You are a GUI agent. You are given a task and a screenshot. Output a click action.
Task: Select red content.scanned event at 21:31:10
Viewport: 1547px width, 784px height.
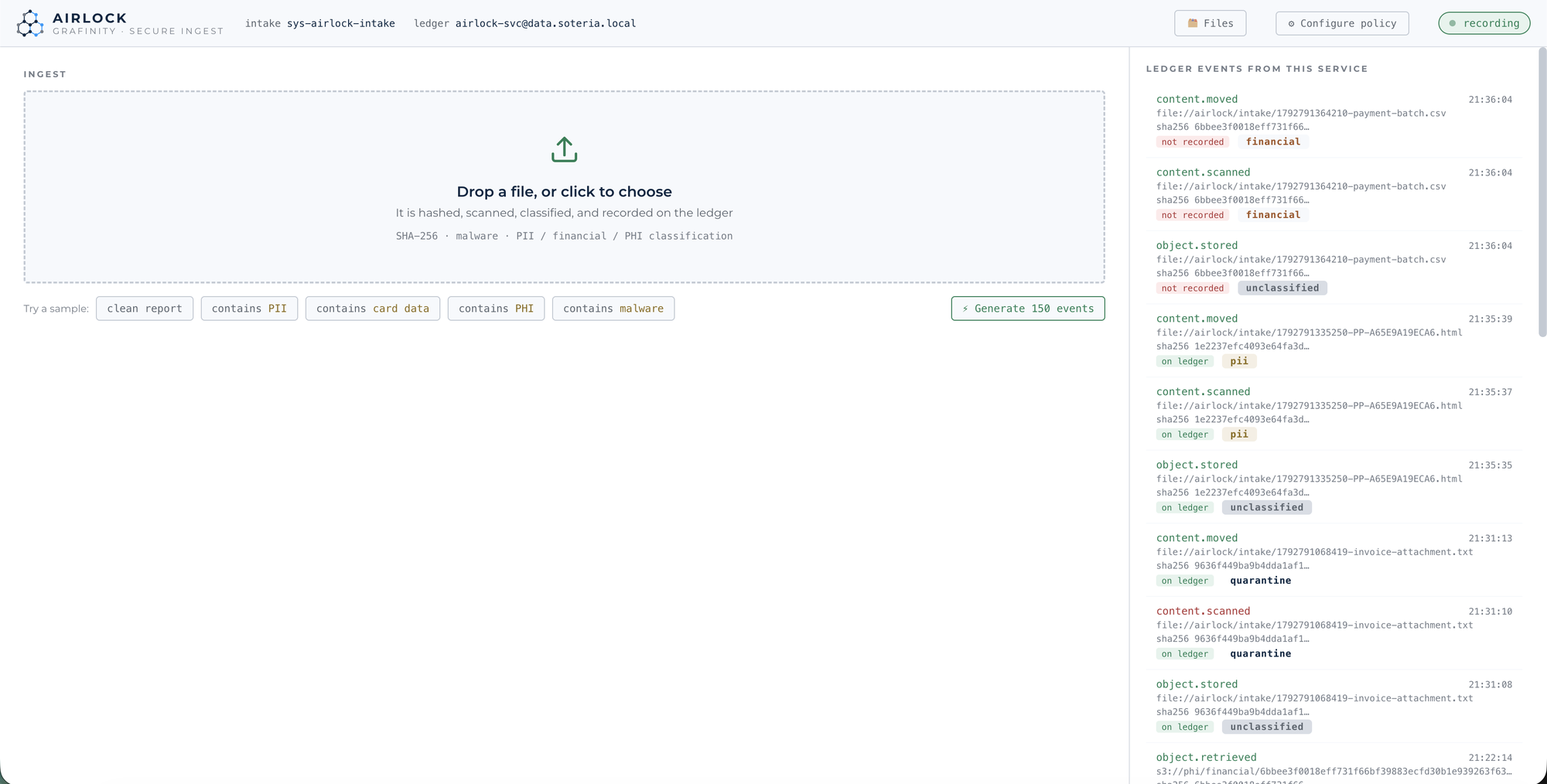click(x=1334, y=632)
